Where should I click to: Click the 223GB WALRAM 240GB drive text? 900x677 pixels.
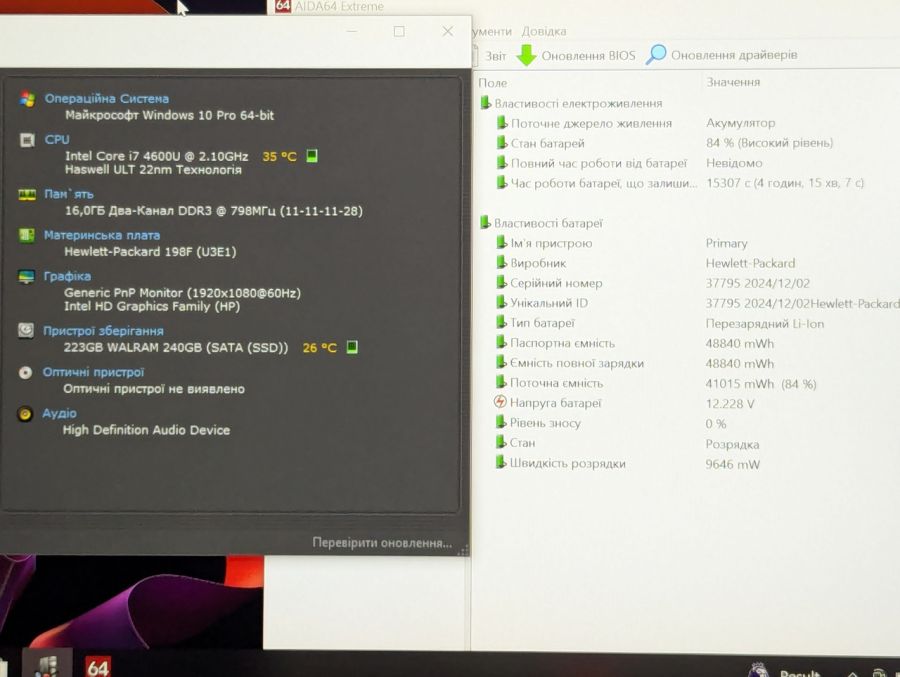pos(176,347)
